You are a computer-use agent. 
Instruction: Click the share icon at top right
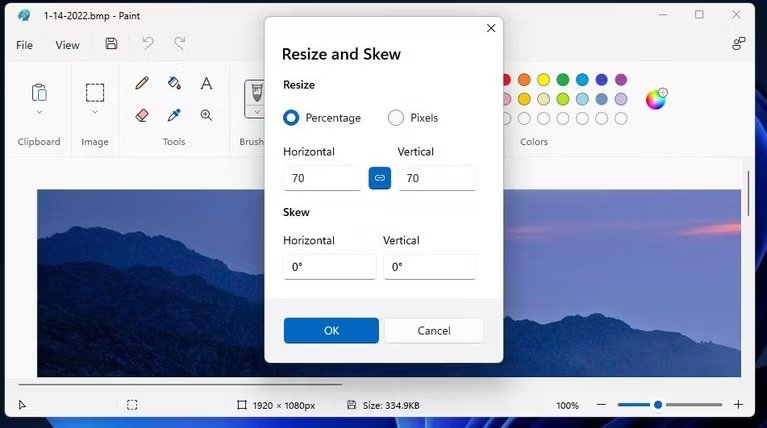coord(739,44)
